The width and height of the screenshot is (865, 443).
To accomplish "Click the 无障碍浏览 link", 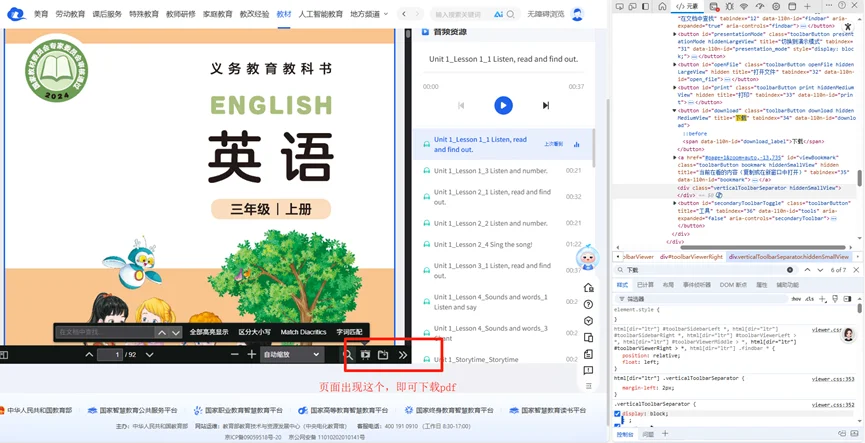I will [546, 14].
